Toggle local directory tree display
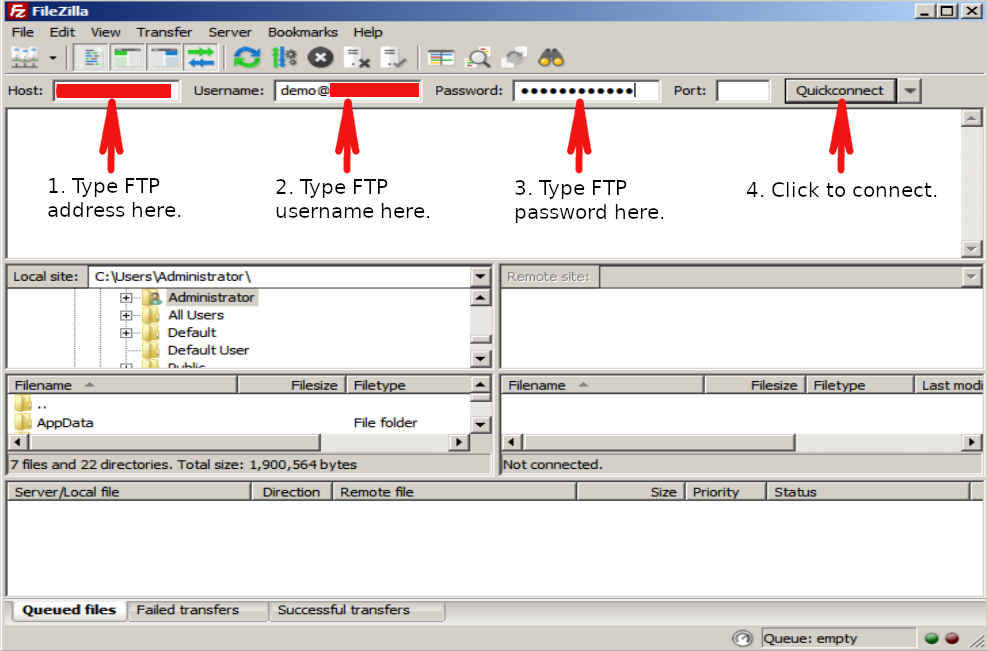 pyautogui.click(x=128, y=58)
